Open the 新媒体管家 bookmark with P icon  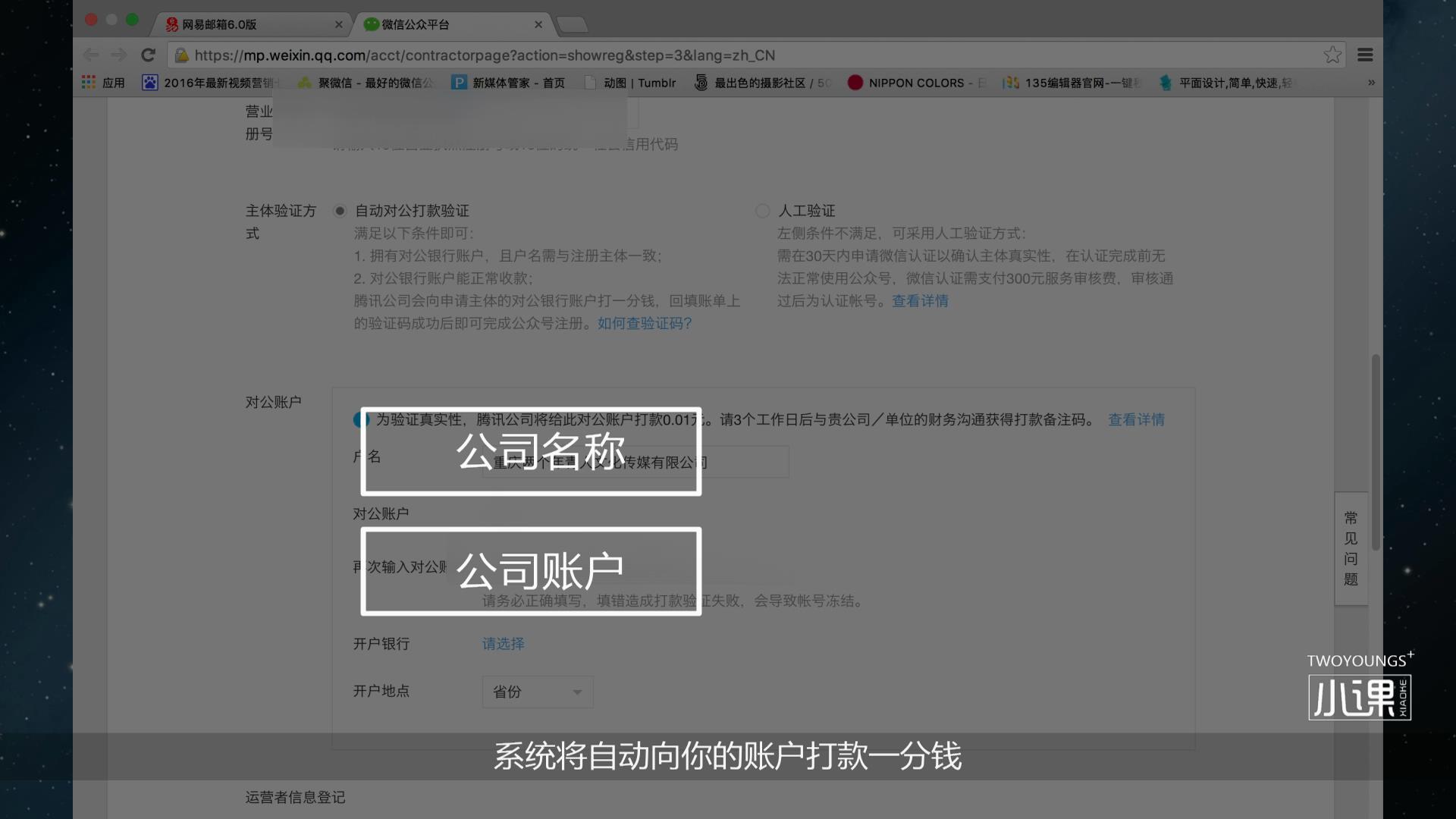(x=459, y=83)
